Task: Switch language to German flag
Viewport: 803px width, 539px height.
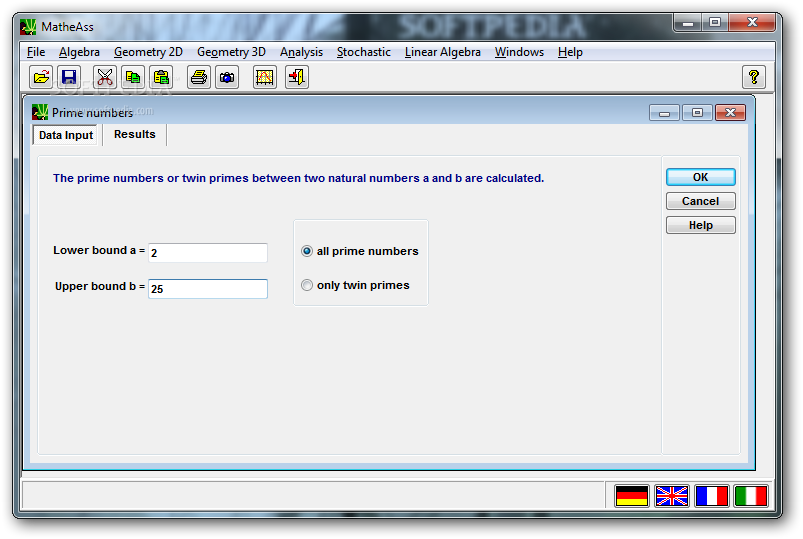Action: coord(632,496)
